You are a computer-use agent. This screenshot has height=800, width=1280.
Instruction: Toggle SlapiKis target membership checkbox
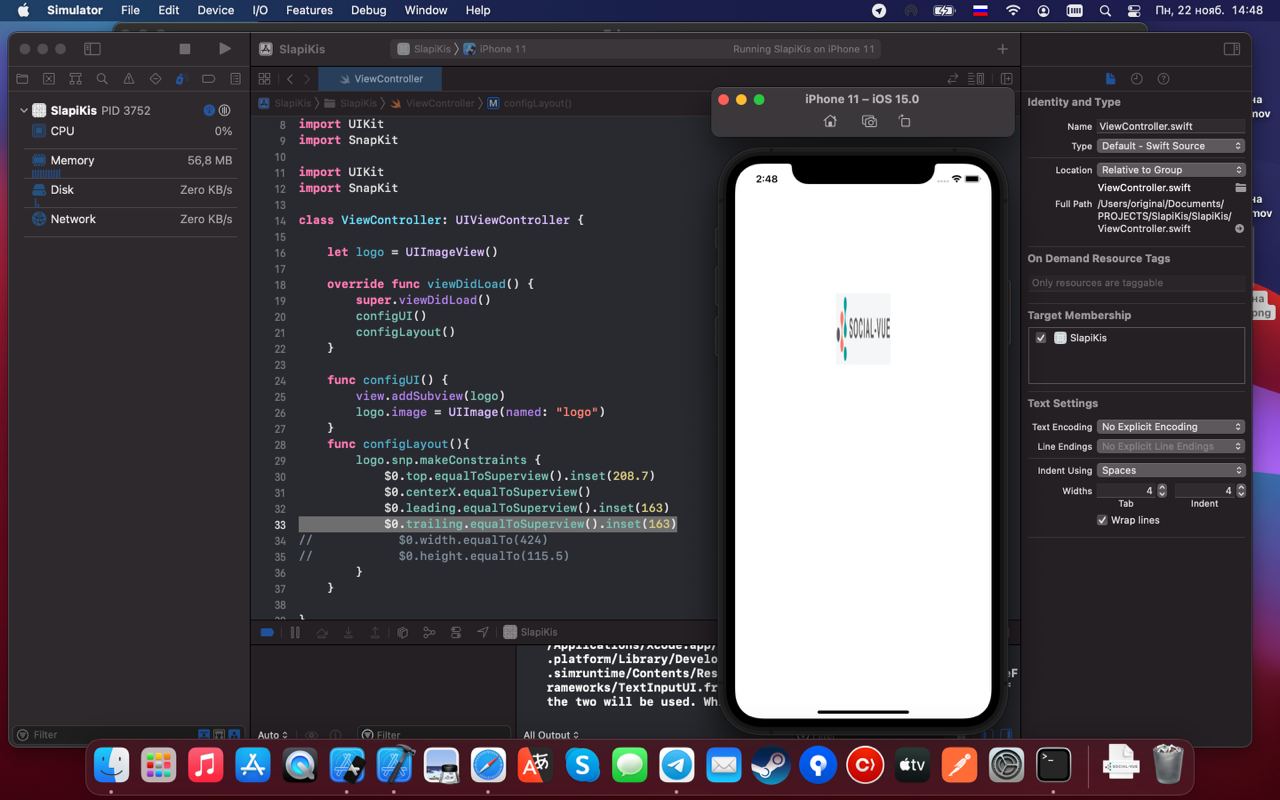tap(1041, 338)
